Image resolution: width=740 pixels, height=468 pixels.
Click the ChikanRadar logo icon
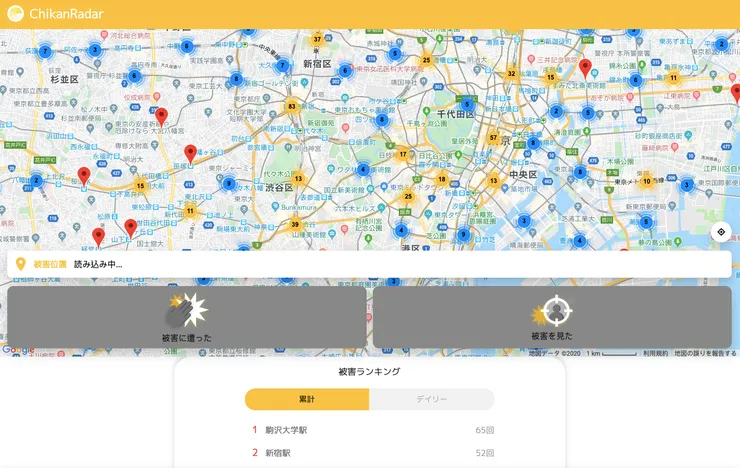(x=16, y=14)
